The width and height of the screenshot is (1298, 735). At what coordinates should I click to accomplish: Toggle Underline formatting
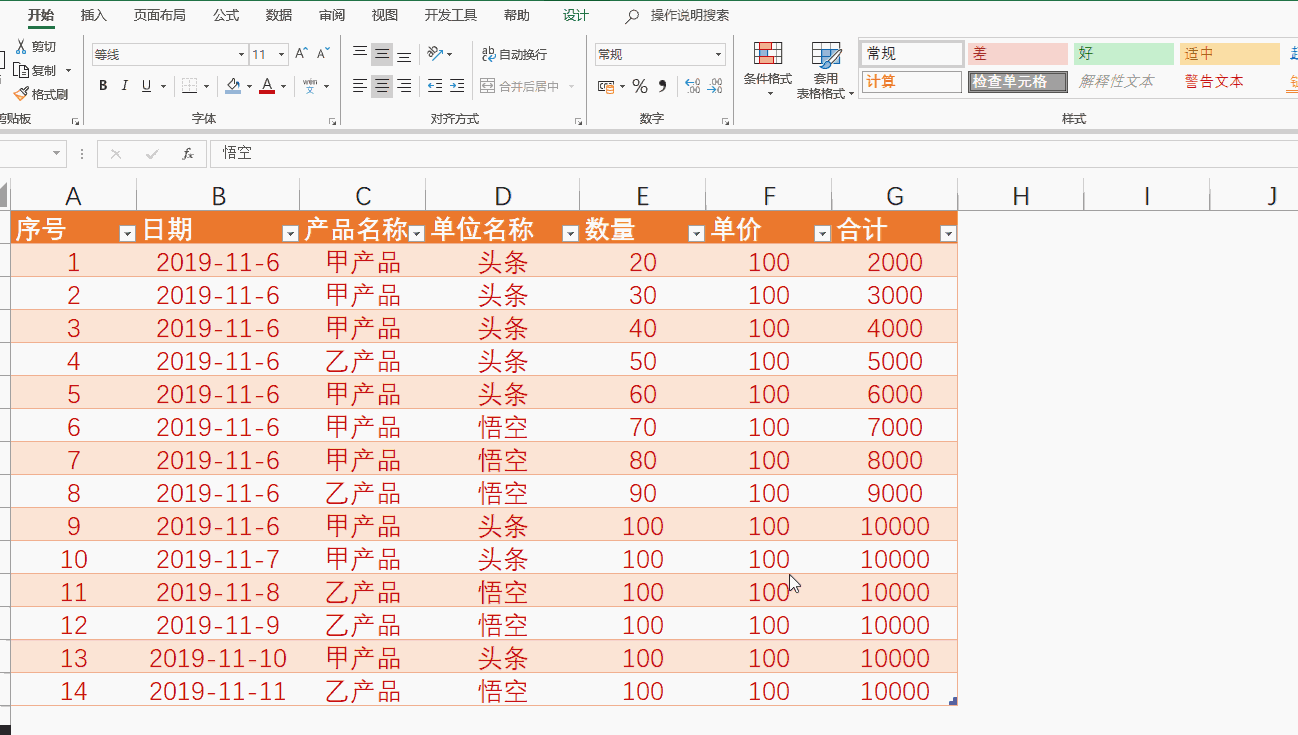pyautogui.click(x=146, y=86)
